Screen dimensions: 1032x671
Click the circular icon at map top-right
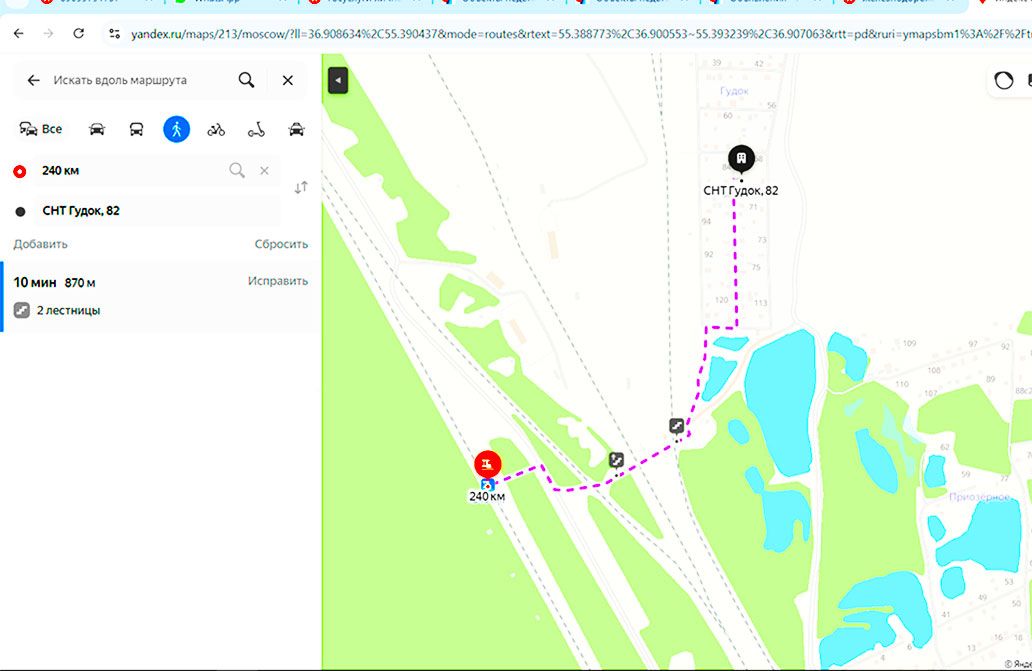click(x=1004, y=80)
